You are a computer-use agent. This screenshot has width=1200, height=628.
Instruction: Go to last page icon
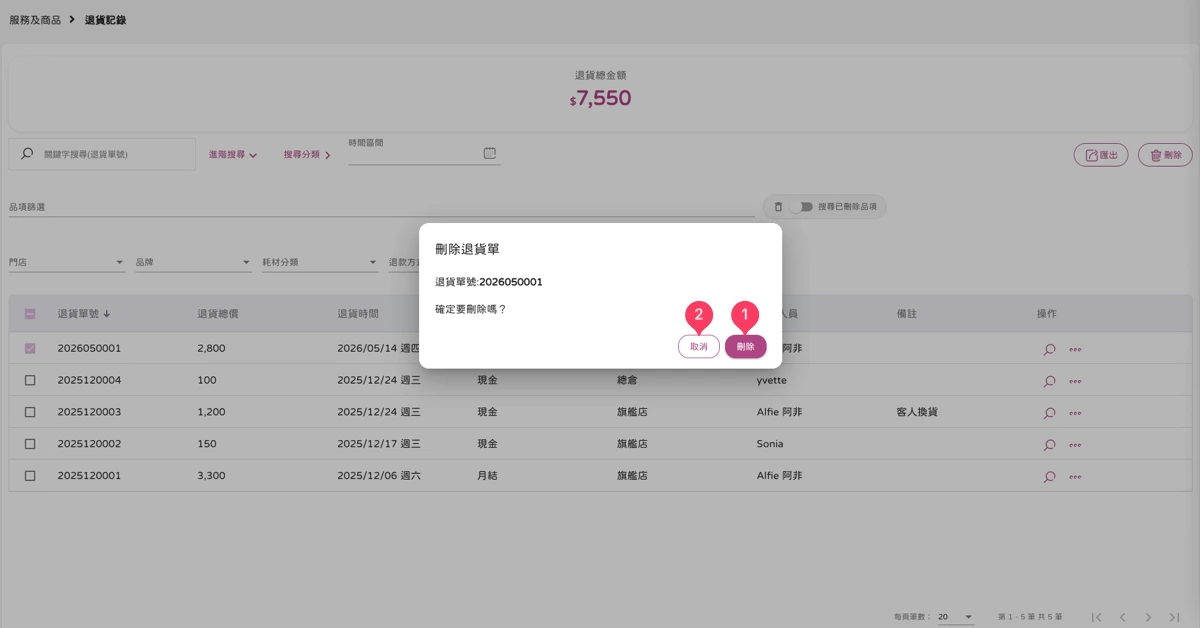1175,617
